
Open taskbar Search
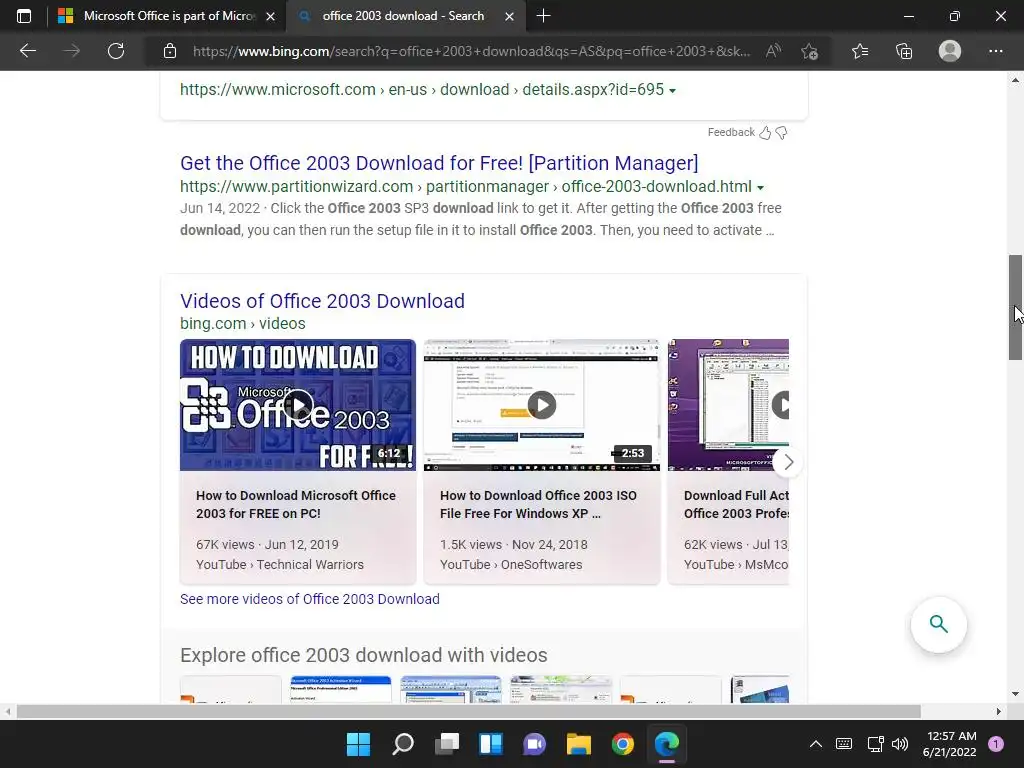(402, 744)
